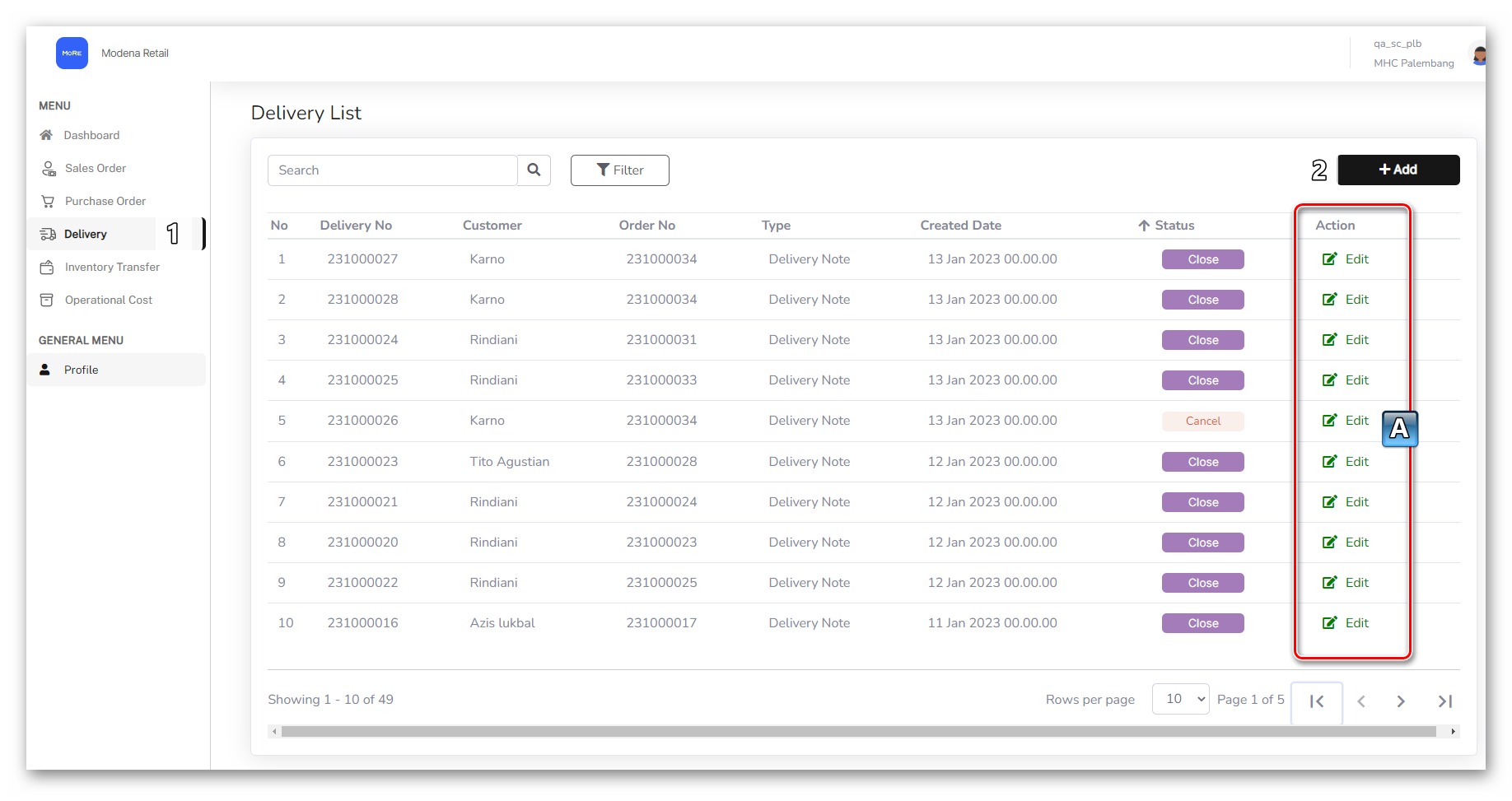Screen dimensions: 1512x801
Task: Select Inventory Transfer menu item
Action: point(112,267)
